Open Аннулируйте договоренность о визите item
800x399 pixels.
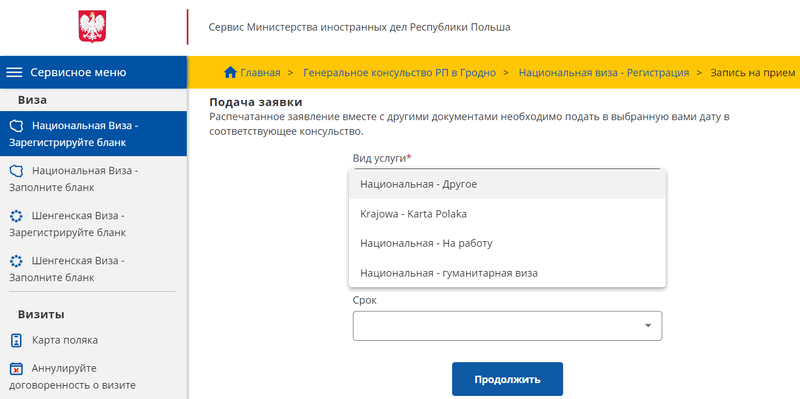[93, 377]
